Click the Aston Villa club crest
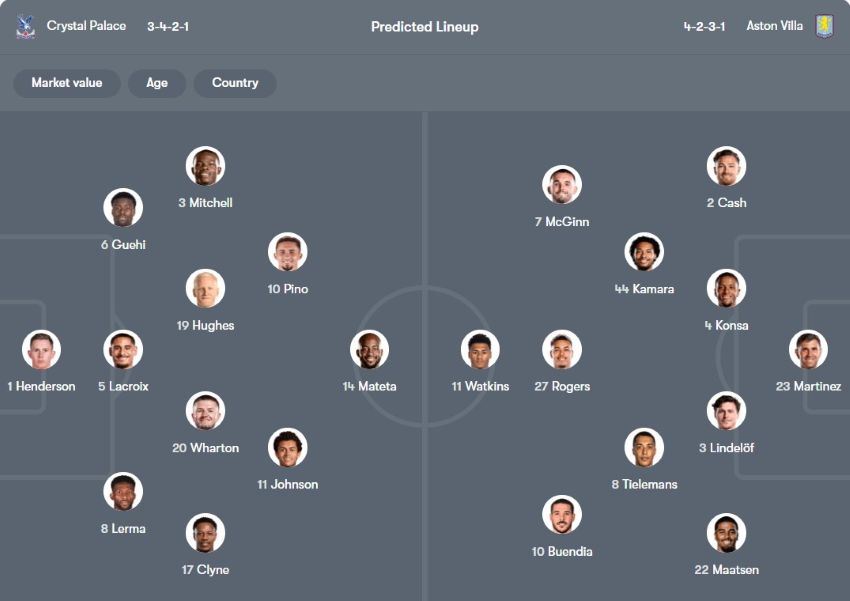Screen dimensions: 850x601 pyautogui.click(x=824, y=27)
